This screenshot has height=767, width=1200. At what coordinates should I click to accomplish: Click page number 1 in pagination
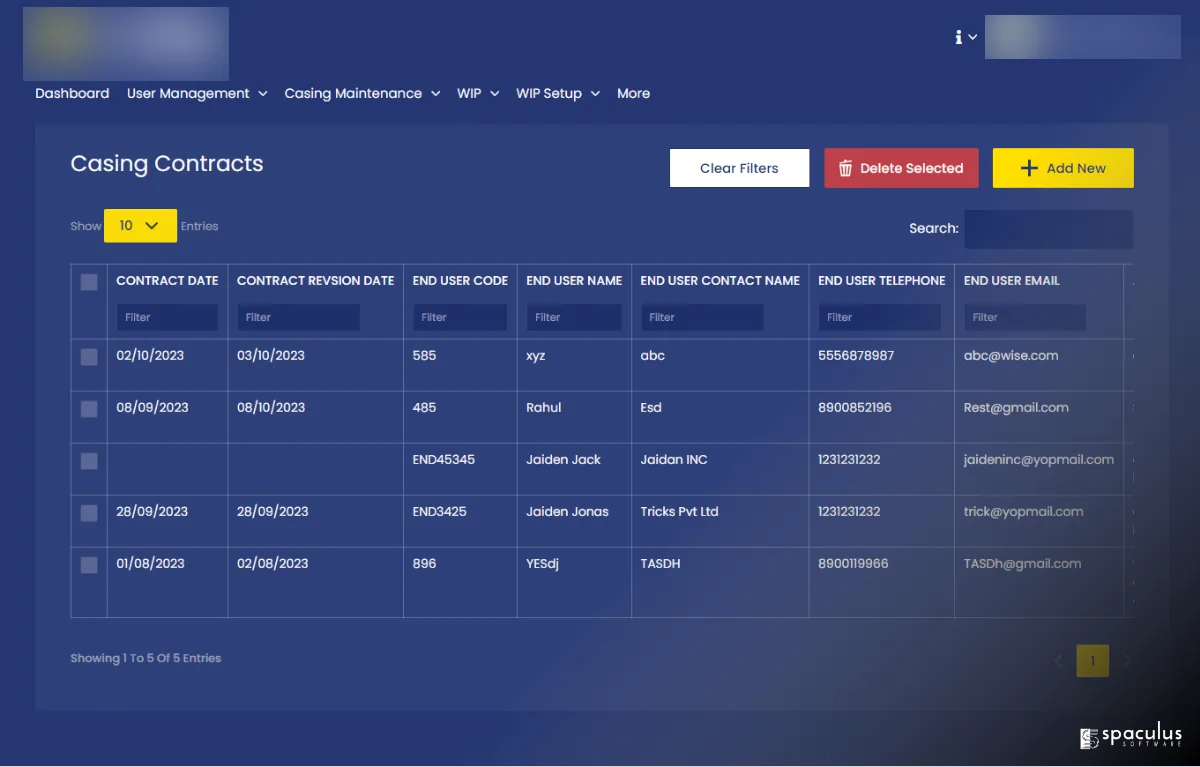(1092, 661)
